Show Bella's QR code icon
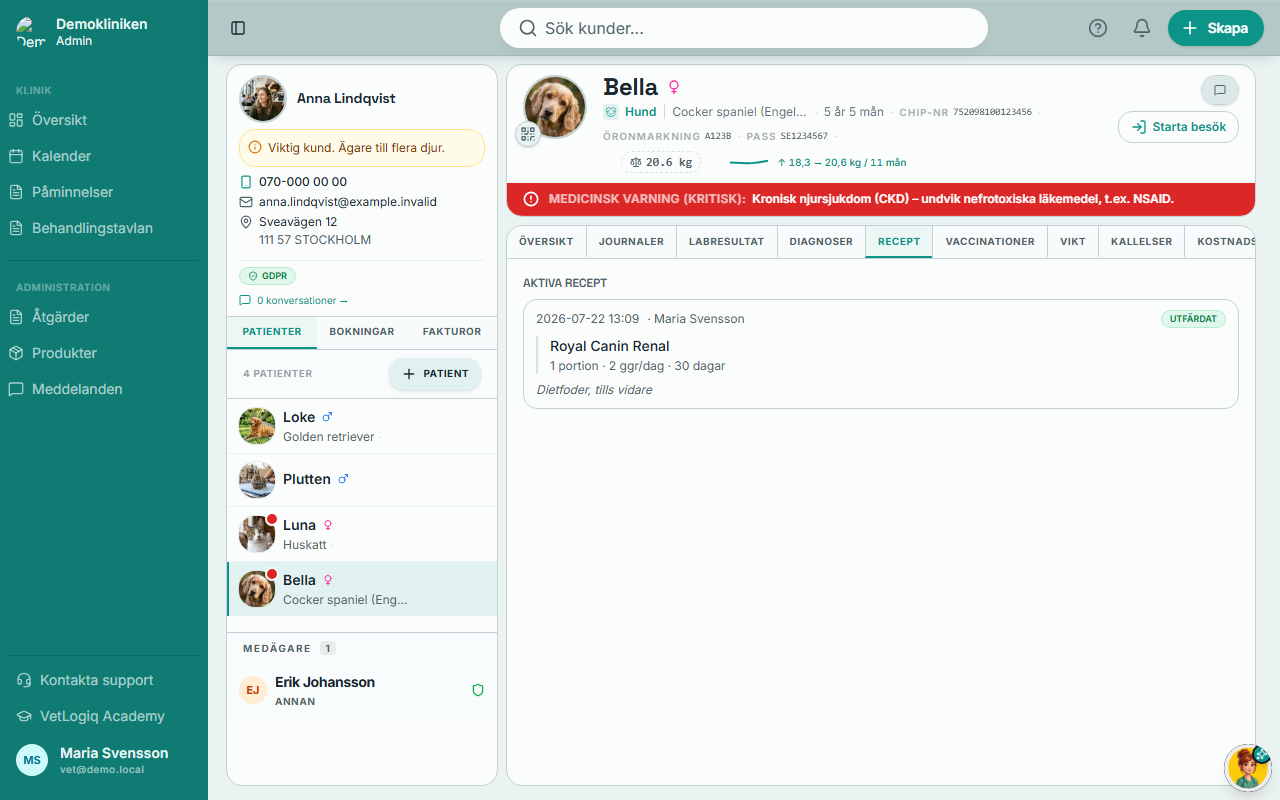The image size is (1280, 800). click(528, 134)
